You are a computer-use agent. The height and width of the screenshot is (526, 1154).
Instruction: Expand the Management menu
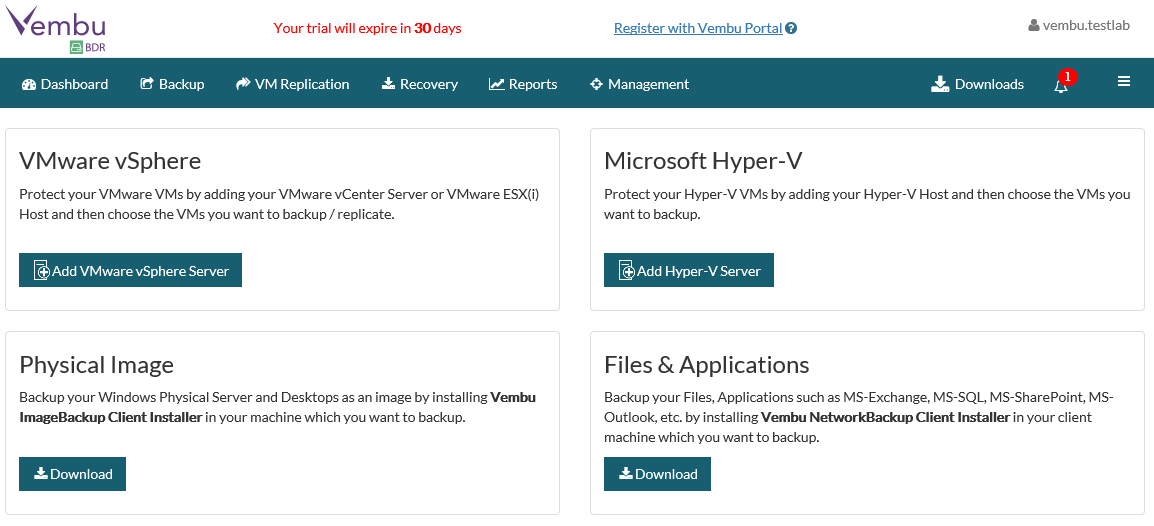tap(640, 84)
